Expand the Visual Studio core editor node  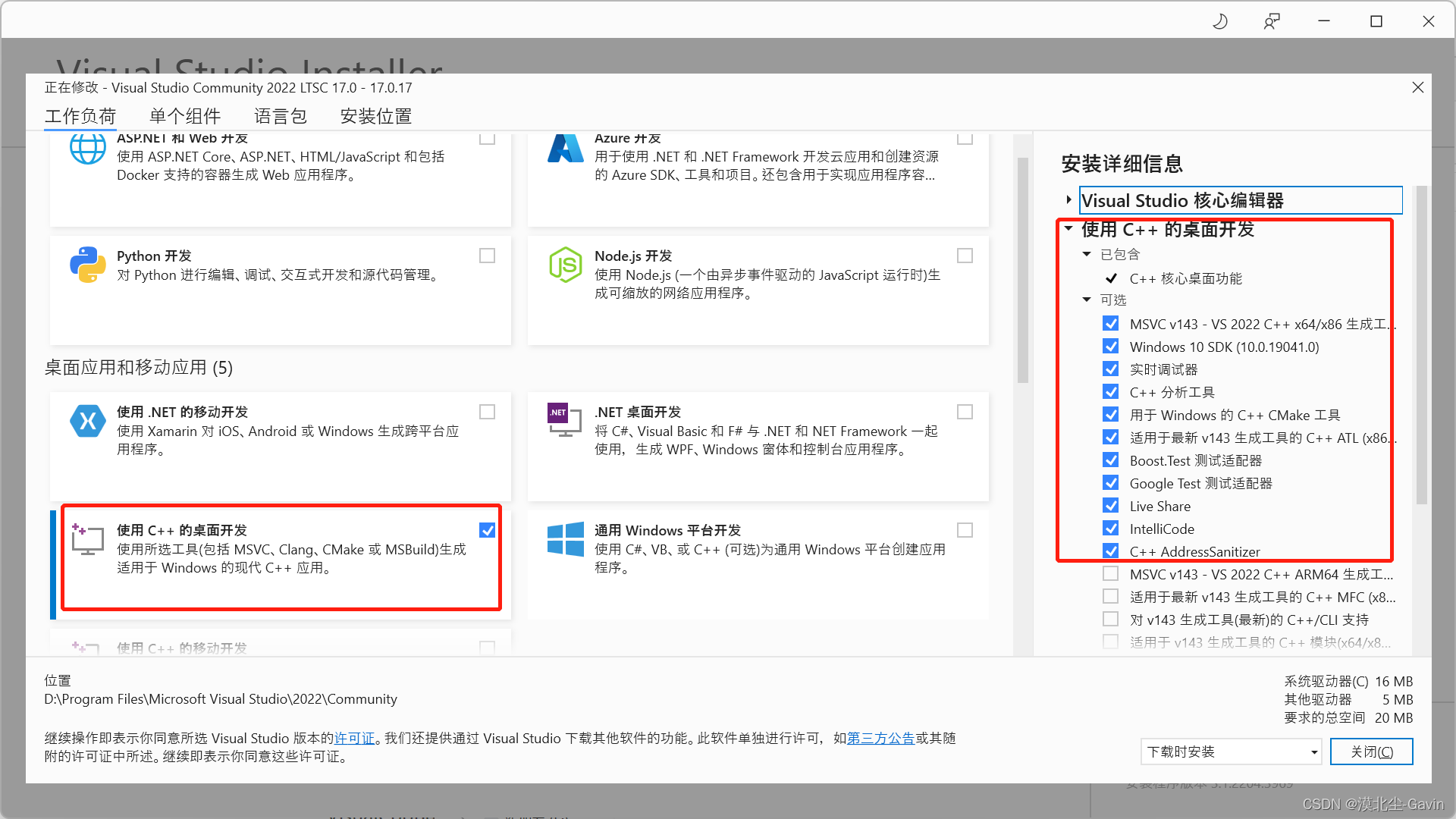tap(1068, 200)
